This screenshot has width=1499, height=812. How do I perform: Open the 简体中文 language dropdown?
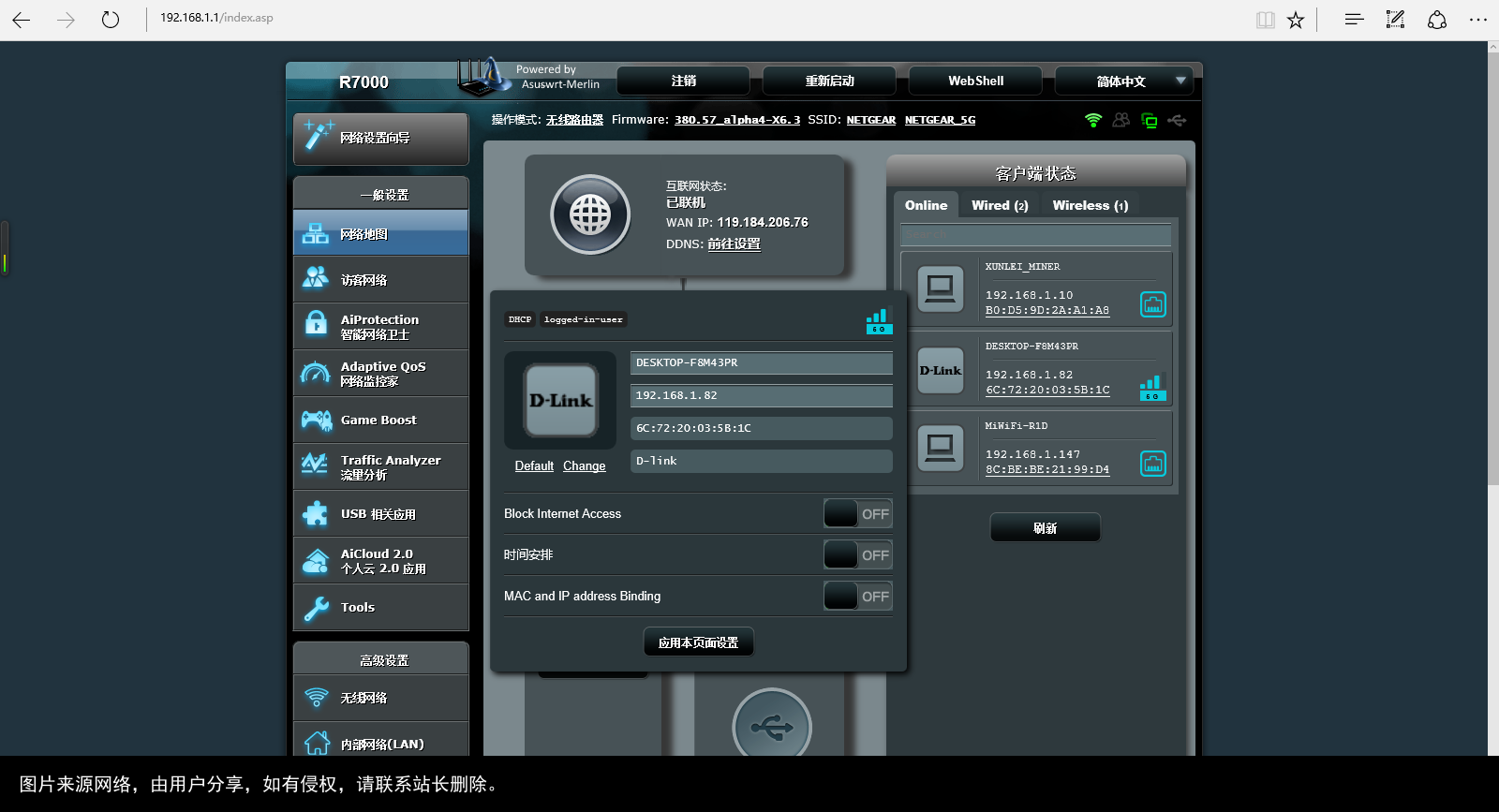(1123, 81)
